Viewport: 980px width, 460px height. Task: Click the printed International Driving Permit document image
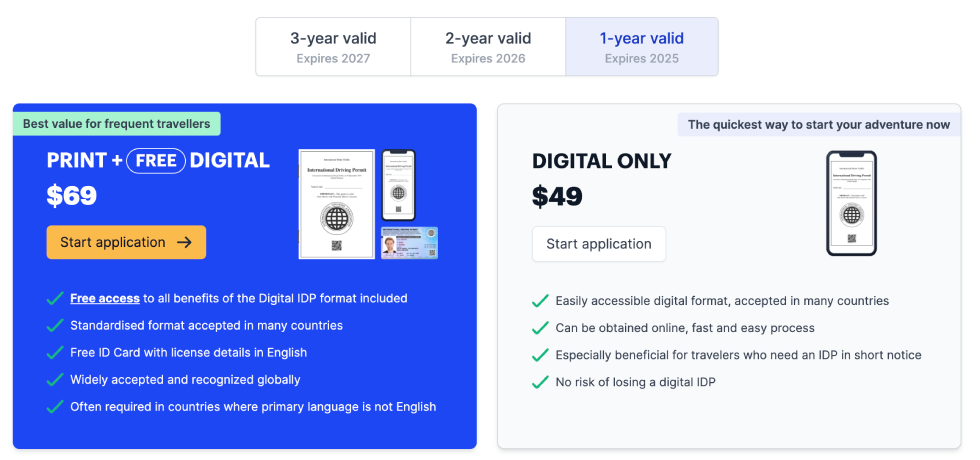click(336, 204)
